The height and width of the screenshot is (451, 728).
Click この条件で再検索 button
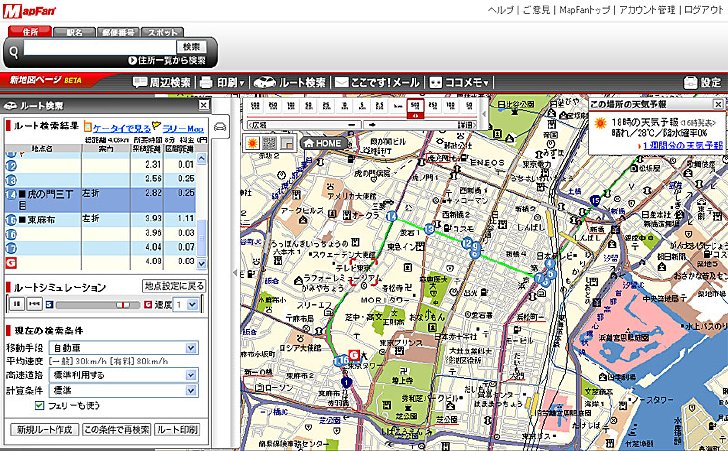coord(117,430)
